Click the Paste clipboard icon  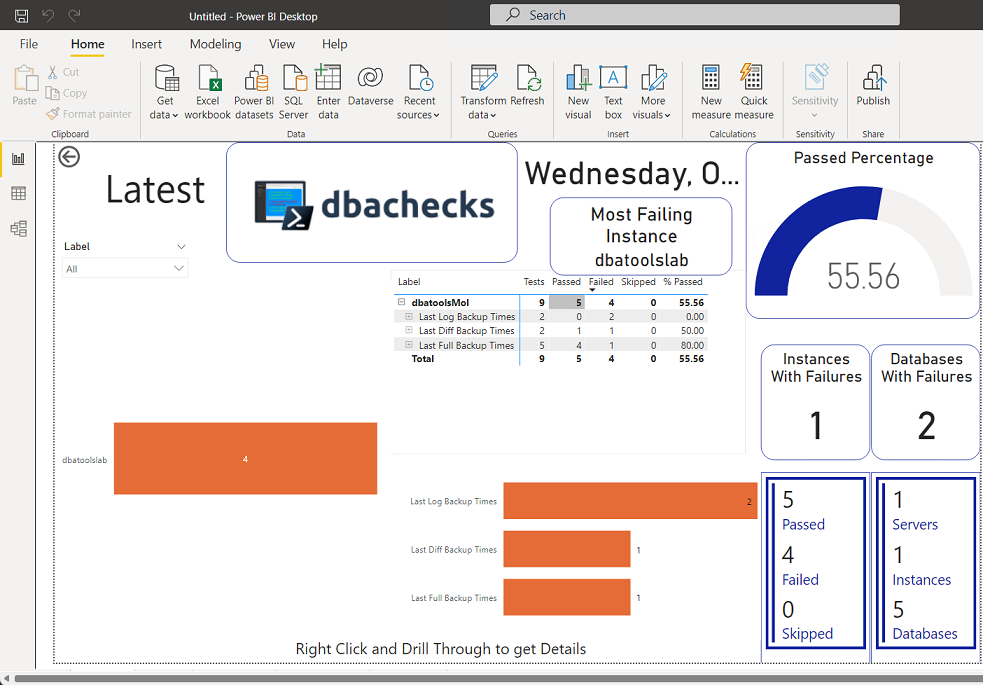(x=25, y=78)
